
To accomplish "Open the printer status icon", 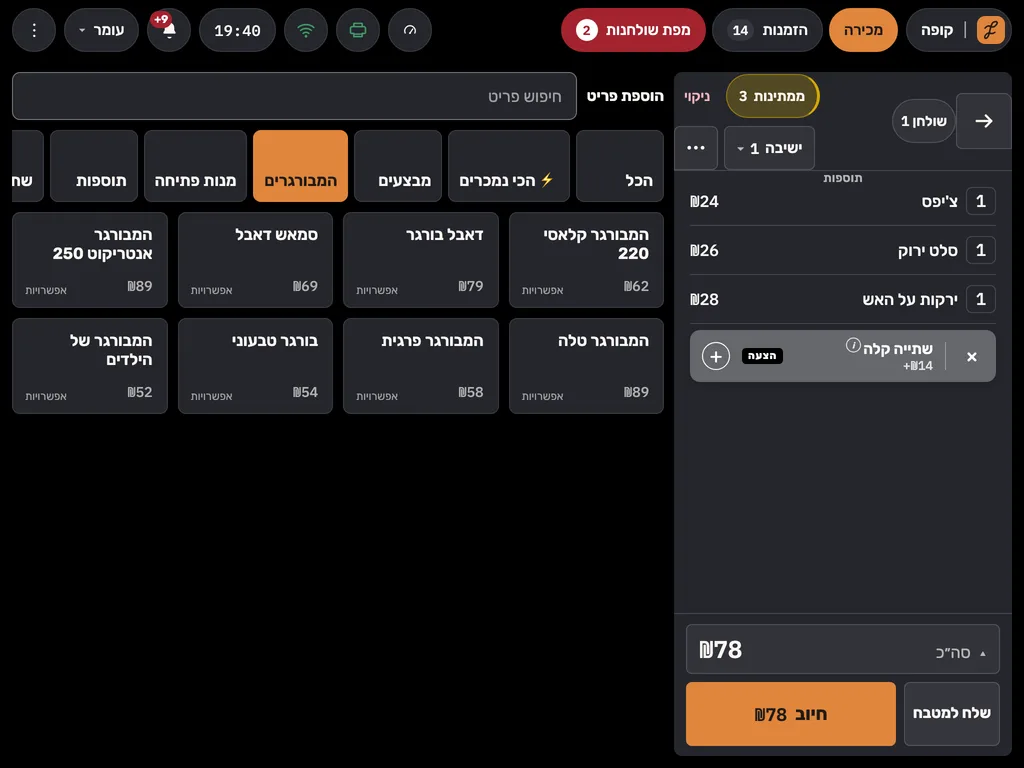I will coord(358,30).
